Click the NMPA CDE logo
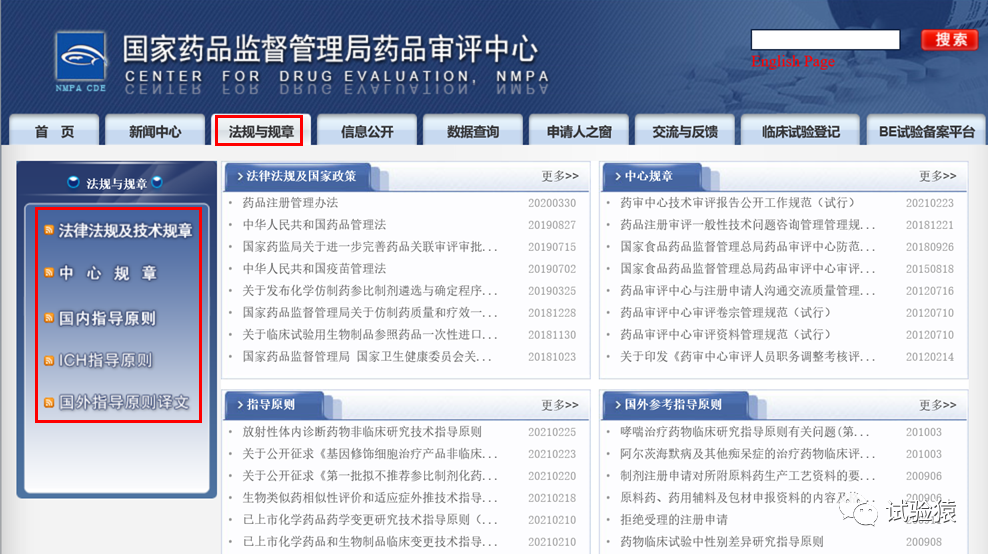Image resolution: width=988 pixels, height=554 pixels. coord(81,62)
